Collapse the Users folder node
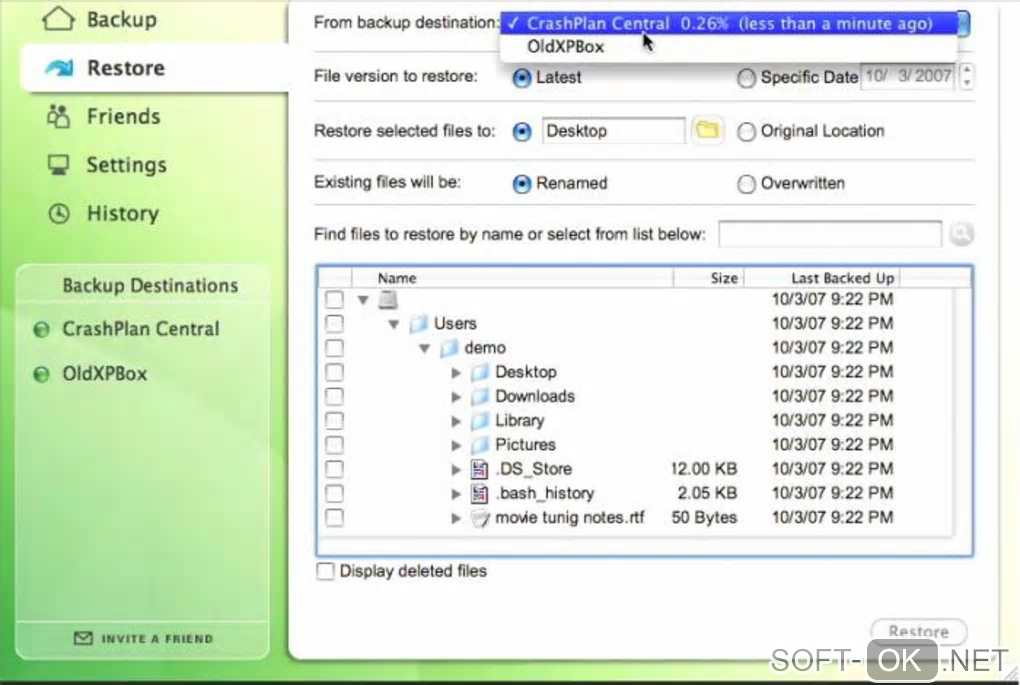This screenshot has width=1020, height=685. (394, 324)
